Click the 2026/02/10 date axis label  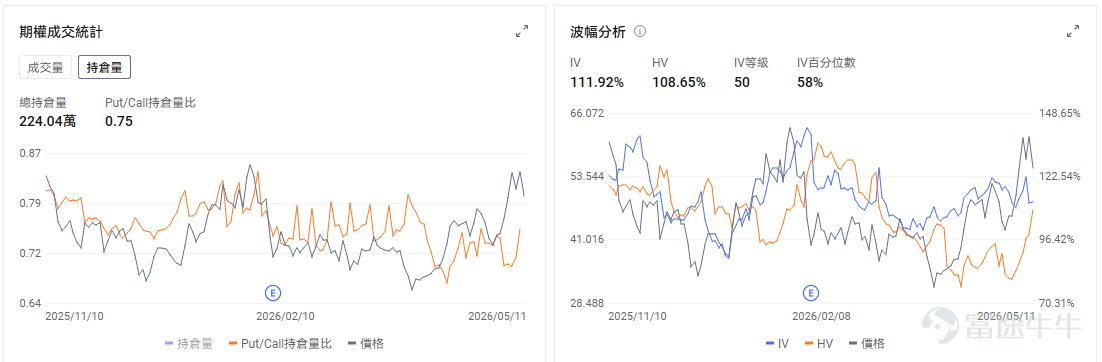click(x=285, y=316)
